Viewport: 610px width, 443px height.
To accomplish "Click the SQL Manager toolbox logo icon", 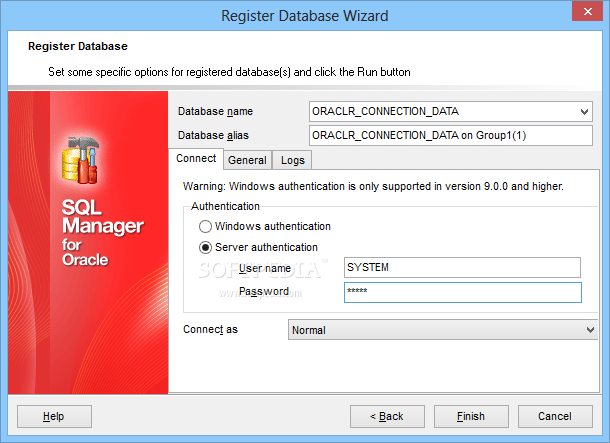I will (80, 160).
